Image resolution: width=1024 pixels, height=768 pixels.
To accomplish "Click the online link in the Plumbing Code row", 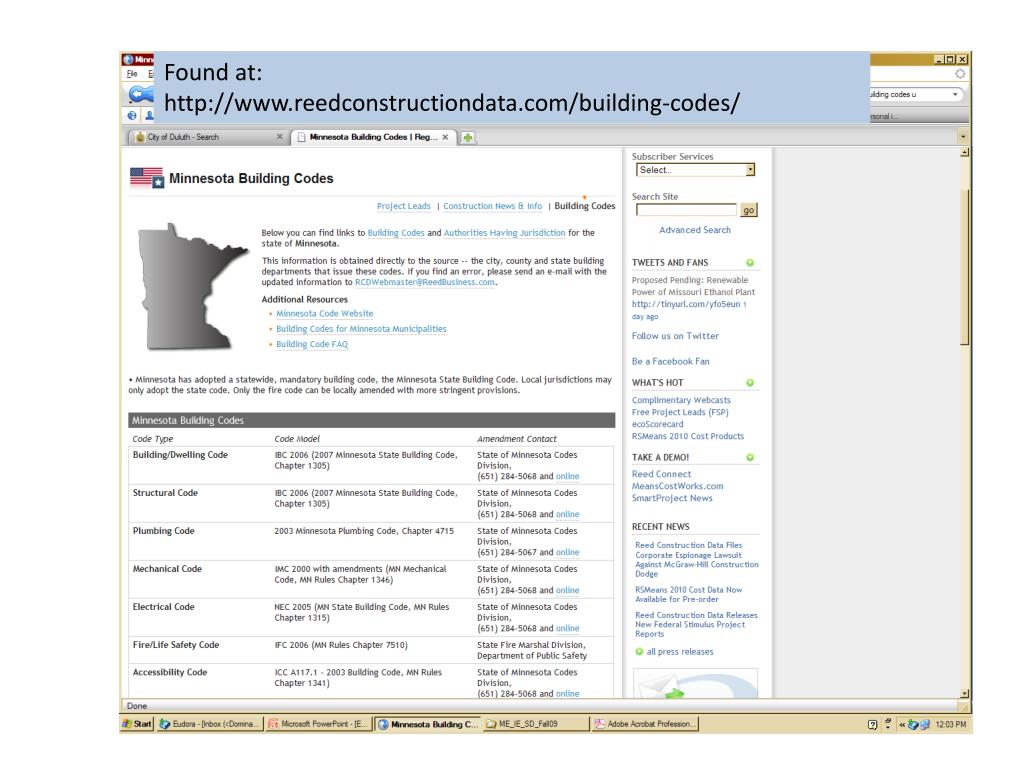I will pyautogui.click(x=568, y=552).
